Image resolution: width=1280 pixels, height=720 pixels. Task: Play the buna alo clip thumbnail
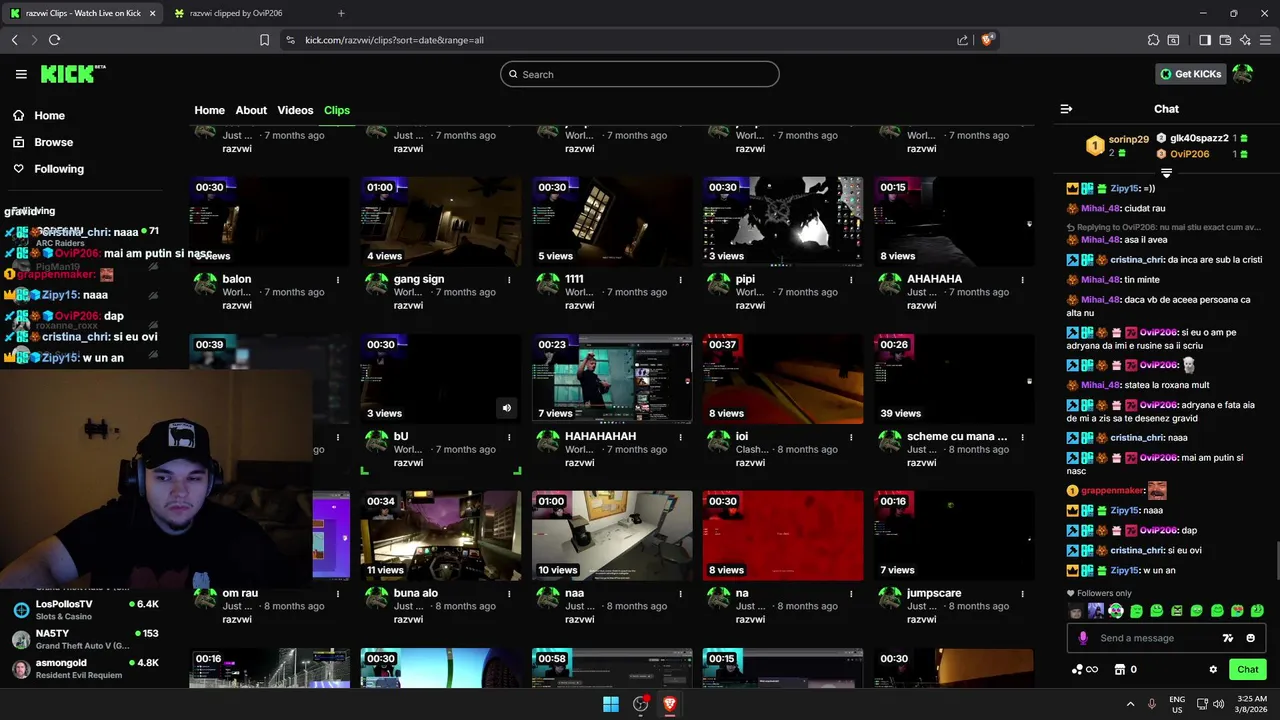click(x=441, y=536)
